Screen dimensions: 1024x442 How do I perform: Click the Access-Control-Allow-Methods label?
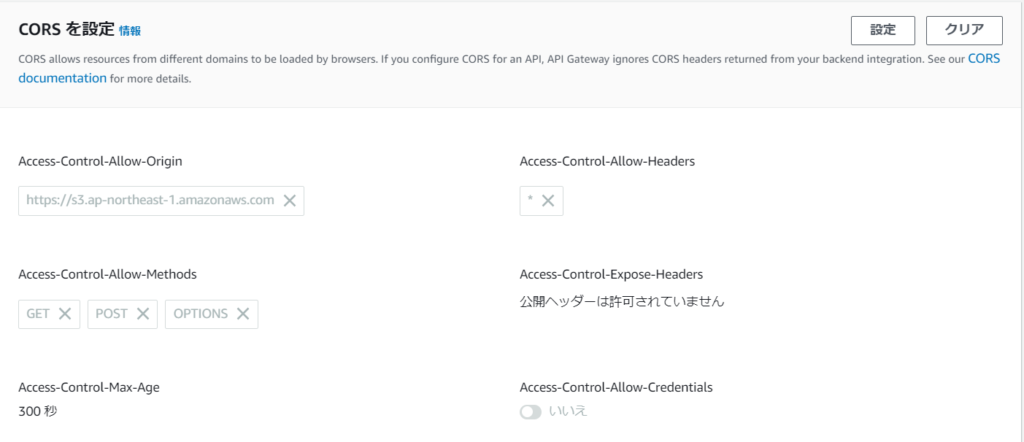(x=107, y=273)
